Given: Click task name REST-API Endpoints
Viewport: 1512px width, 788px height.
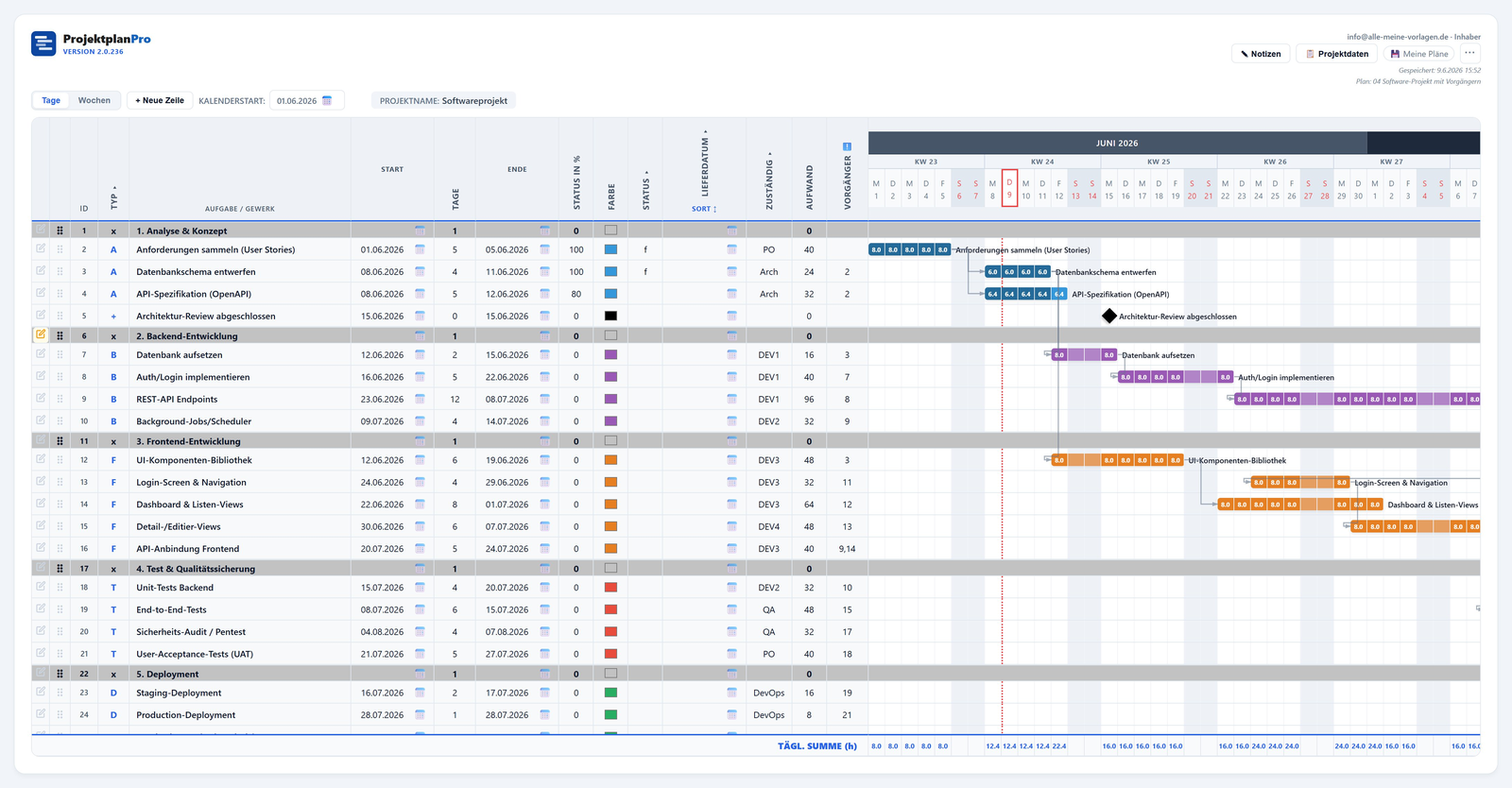Looking at the screenshot, I should [x=177, y=400].
